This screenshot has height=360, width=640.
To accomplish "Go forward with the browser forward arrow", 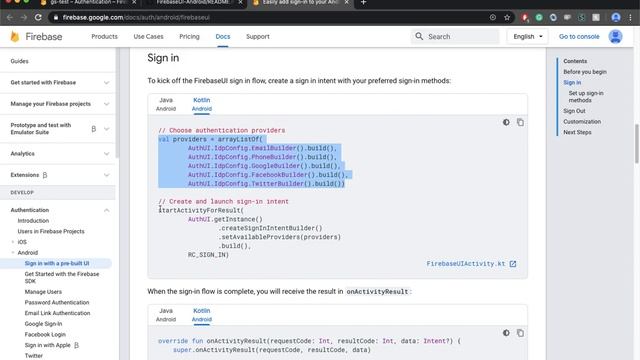I will point(24,18).
